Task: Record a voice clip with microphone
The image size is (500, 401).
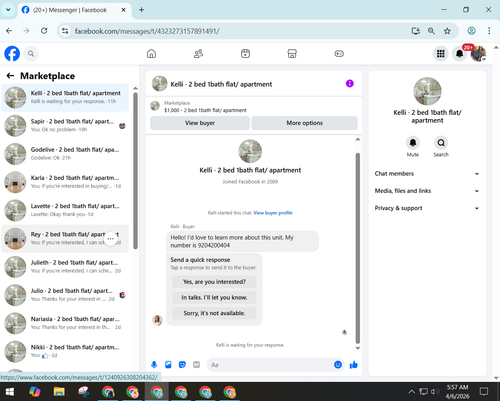Action: pos(154,365)
